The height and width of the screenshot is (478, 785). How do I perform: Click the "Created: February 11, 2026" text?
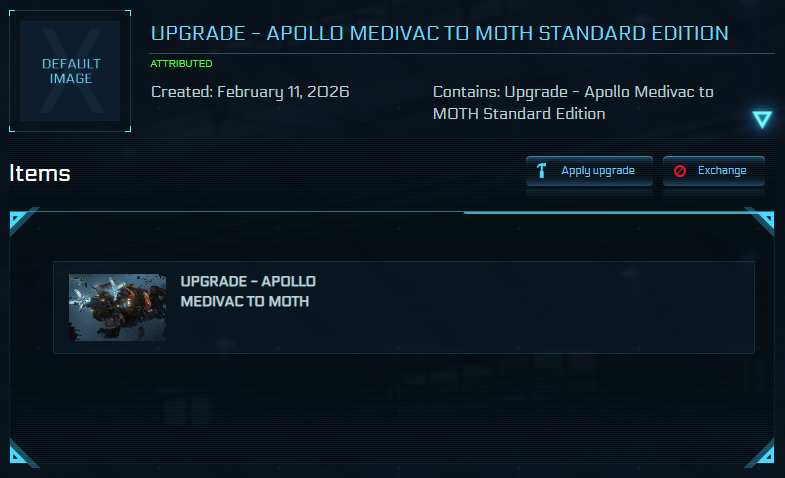pos(250,92)
